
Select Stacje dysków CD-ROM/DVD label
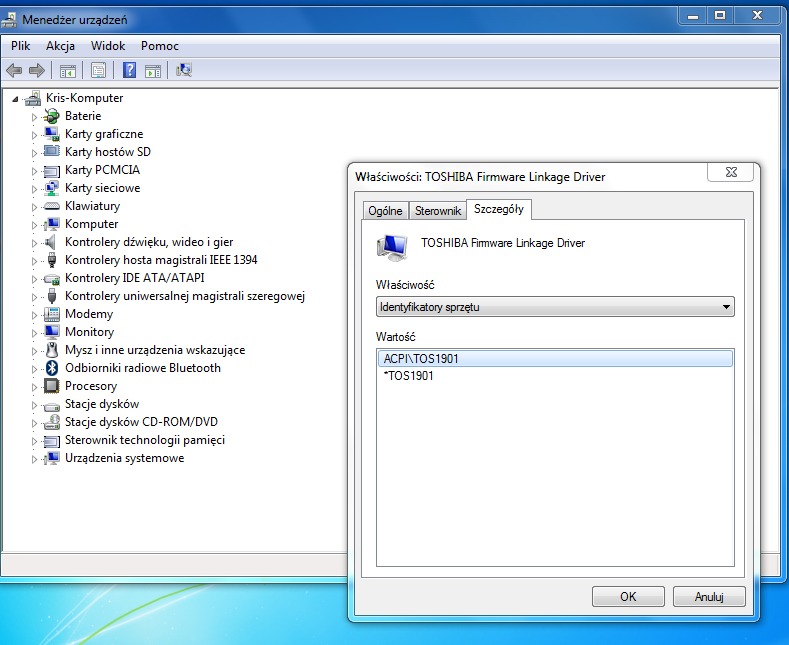point(141,422)
